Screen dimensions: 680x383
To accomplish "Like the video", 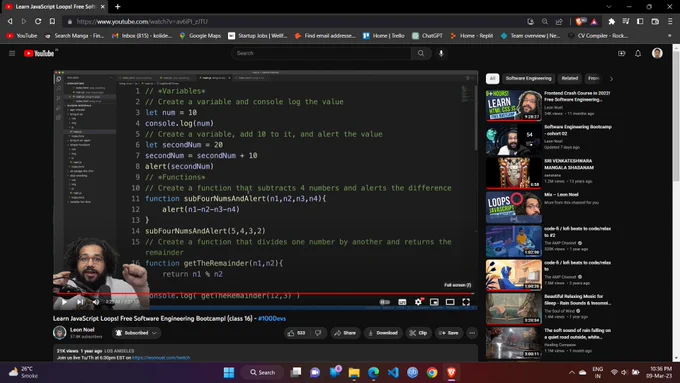I will (x=296, y=333).
